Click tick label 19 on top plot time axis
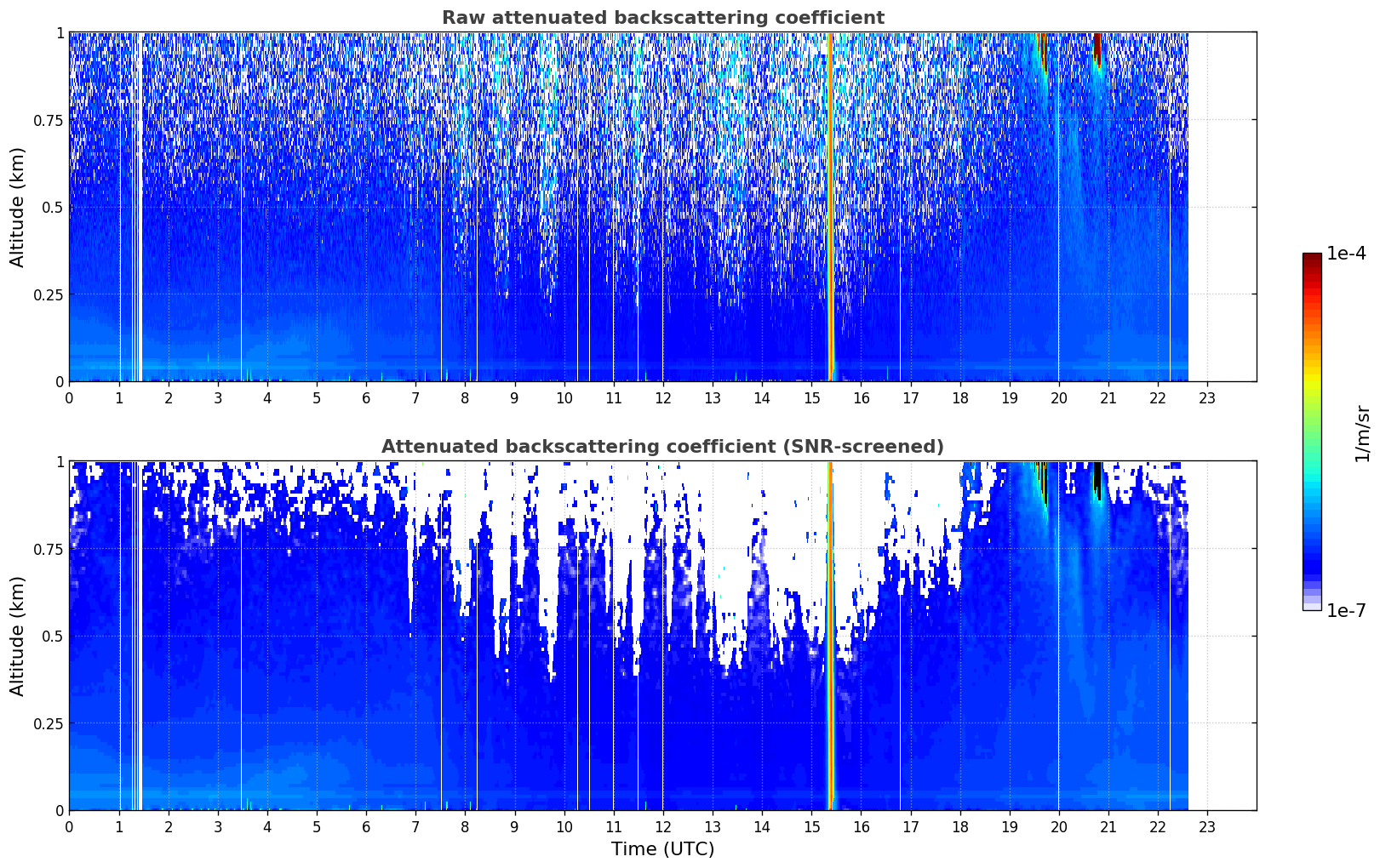 [x=1010, y=397]
